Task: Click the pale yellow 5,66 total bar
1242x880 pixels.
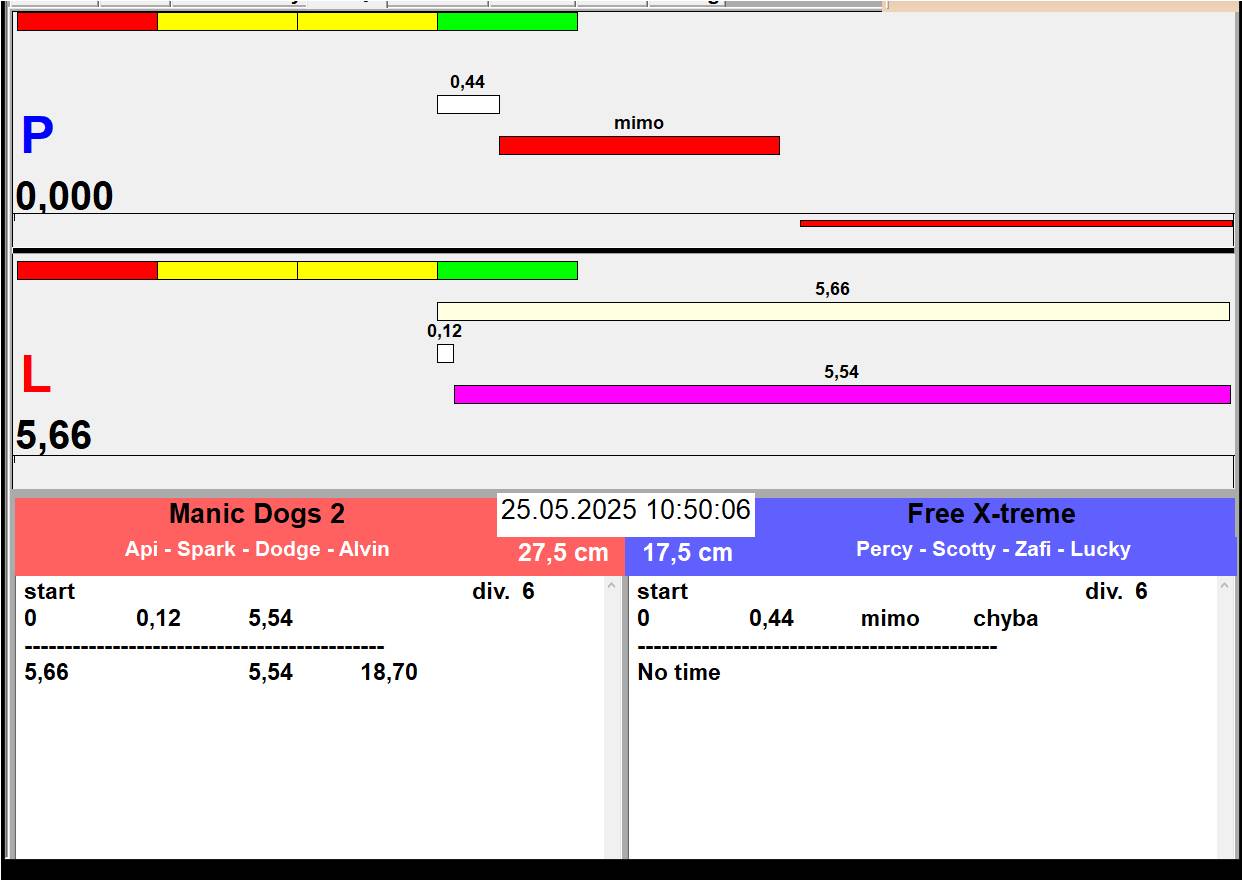Action: coord(833,311)
